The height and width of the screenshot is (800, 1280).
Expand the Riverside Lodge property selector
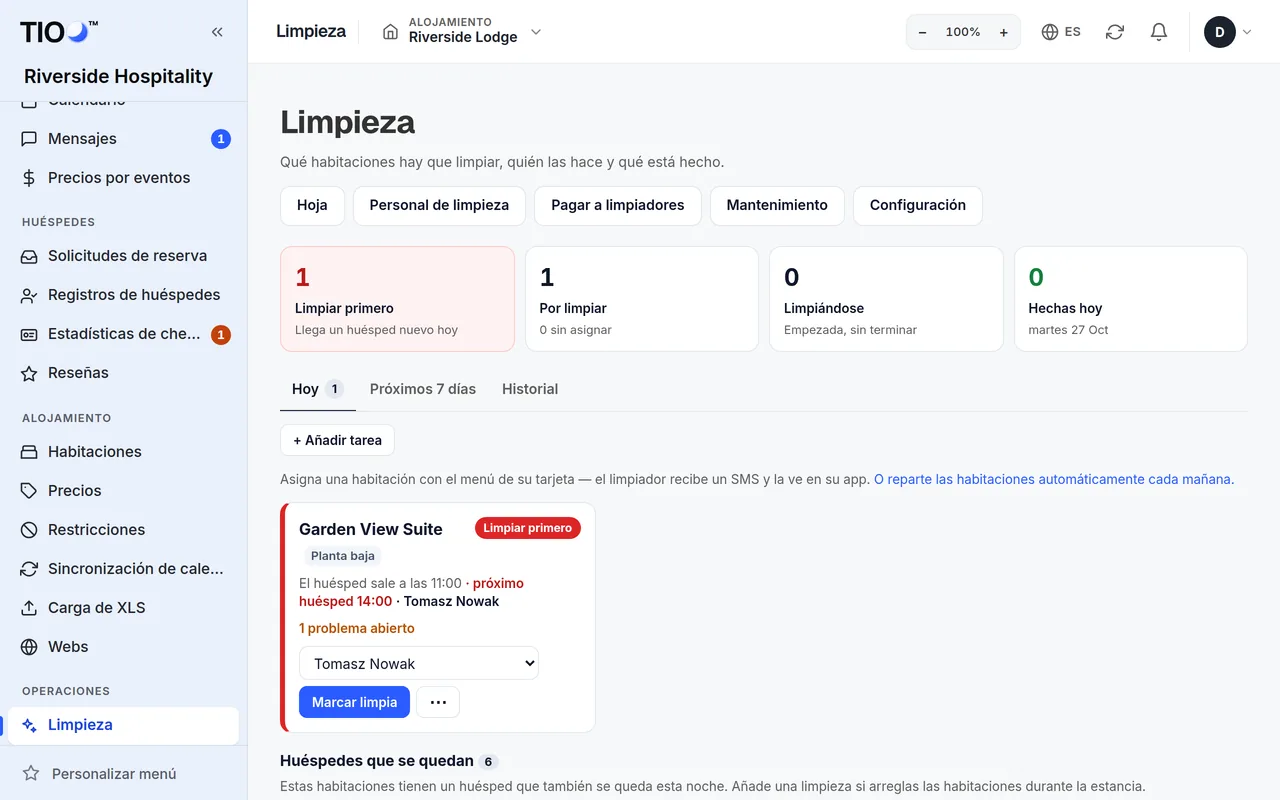coord(461,32)
